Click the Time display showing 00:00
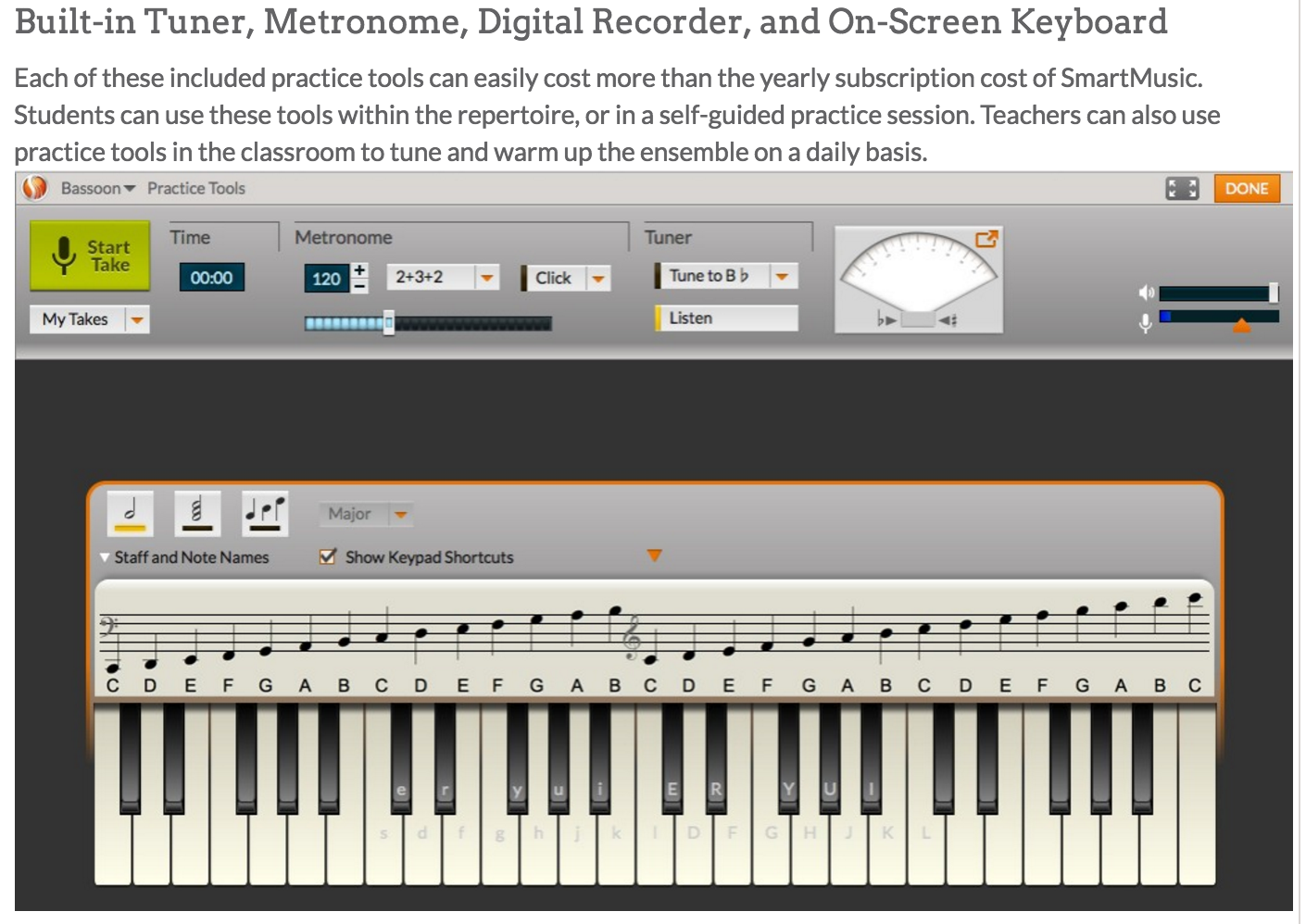Screen dimensions: 1306x924 [212, 278]
